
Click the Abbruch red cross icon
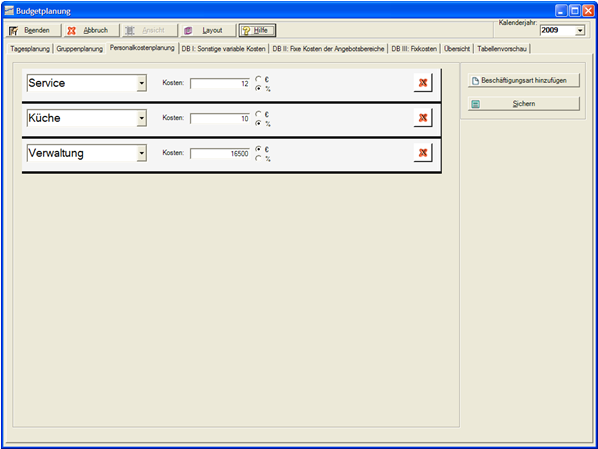coord(91,31)
